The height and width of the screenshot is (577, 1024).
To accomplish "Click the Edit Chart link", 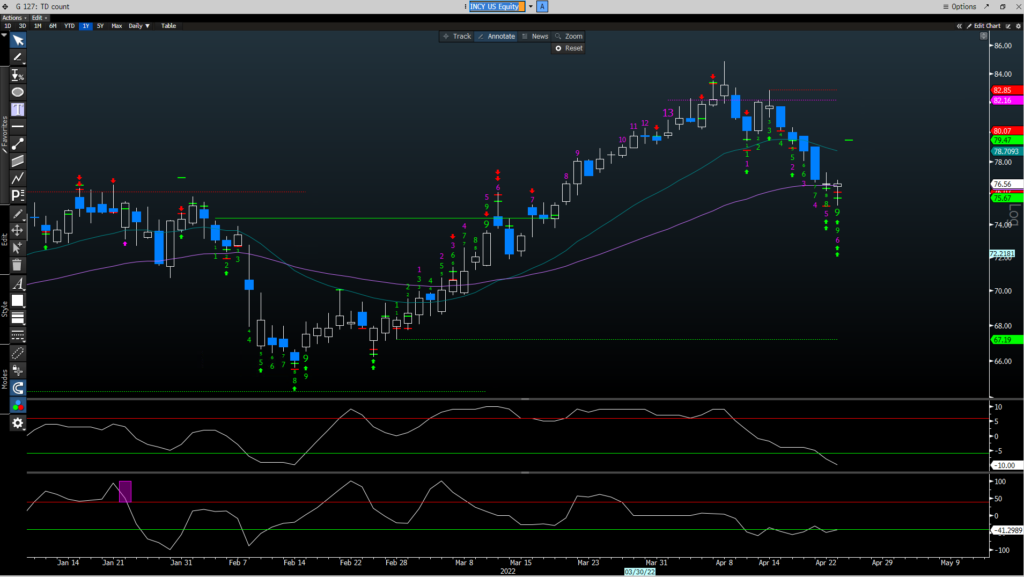I will point(984,26).
